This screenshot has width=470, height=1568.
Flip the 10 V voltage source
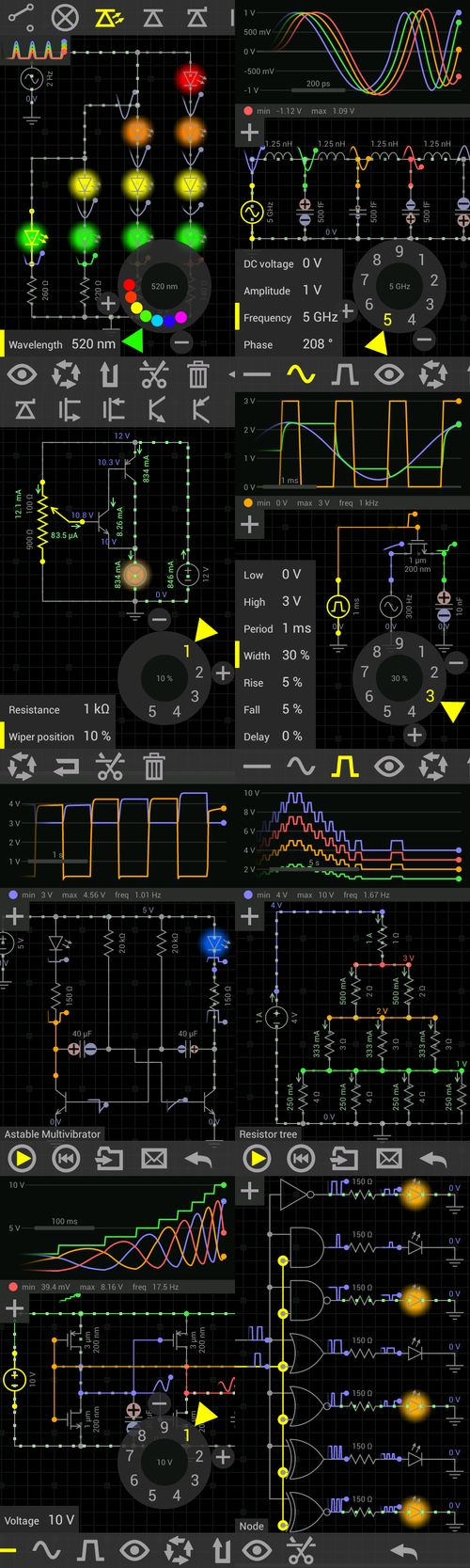(x=222, y=1550)
